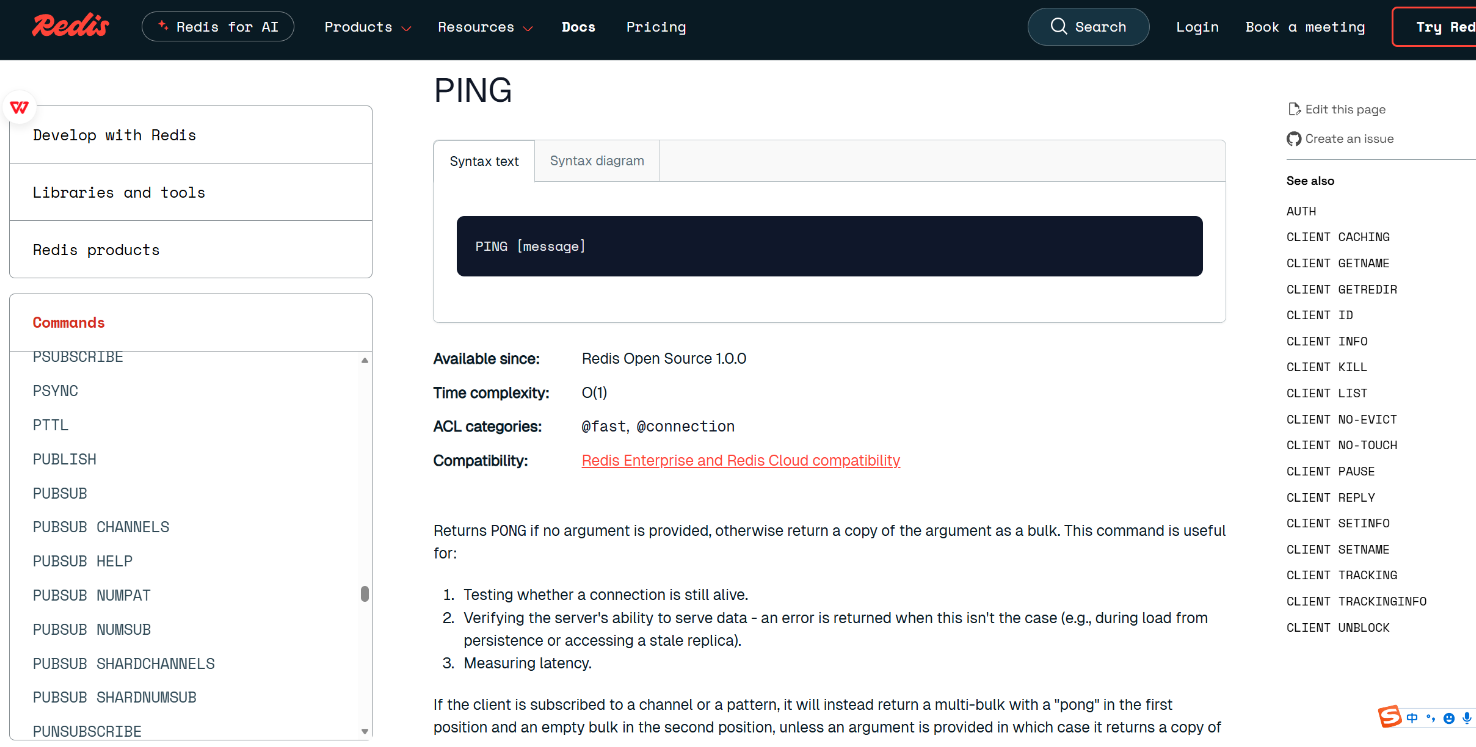Open CLIENT INFO in See also
The height and width of the screenshot is (747, 1476).
(1327, 341)
